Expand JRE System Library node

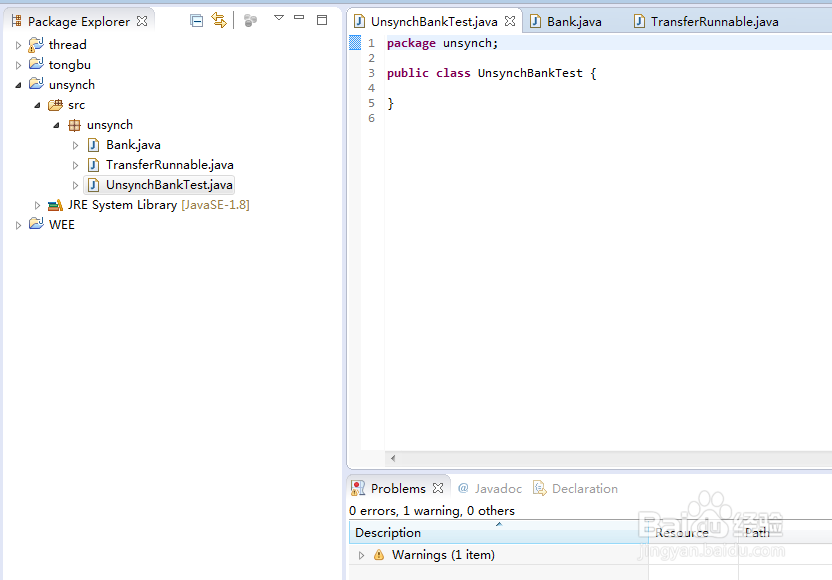[x=37, y=205]
